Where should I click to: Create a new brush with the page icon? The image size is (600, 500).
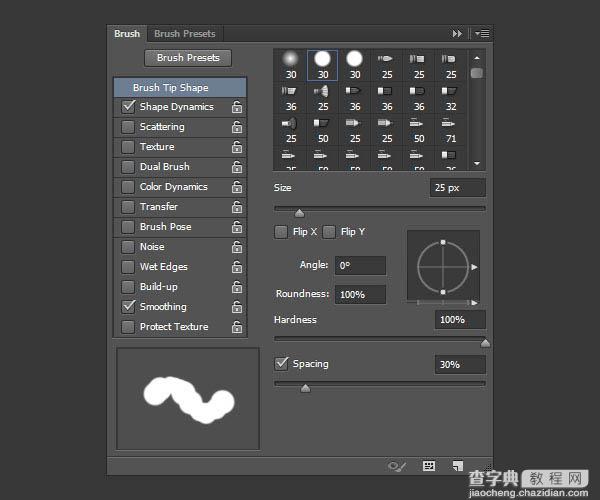[x=458, y=466]
